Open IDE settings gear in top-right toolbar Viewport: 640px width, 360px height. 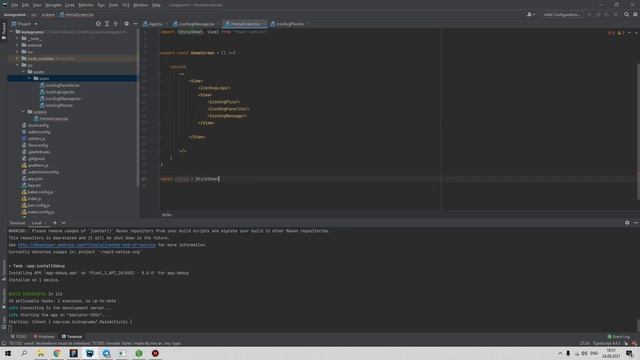[636, 15]
